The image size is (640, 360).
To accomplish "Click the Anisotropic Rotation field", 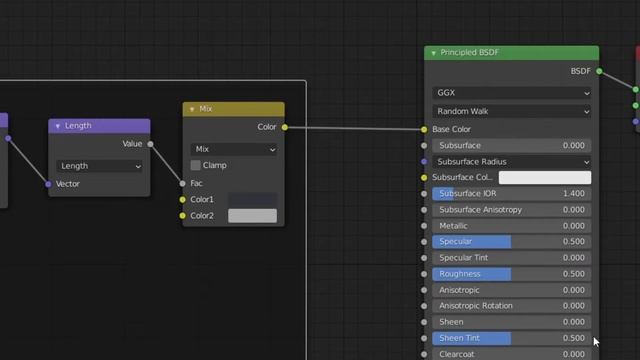I will 511,306.
